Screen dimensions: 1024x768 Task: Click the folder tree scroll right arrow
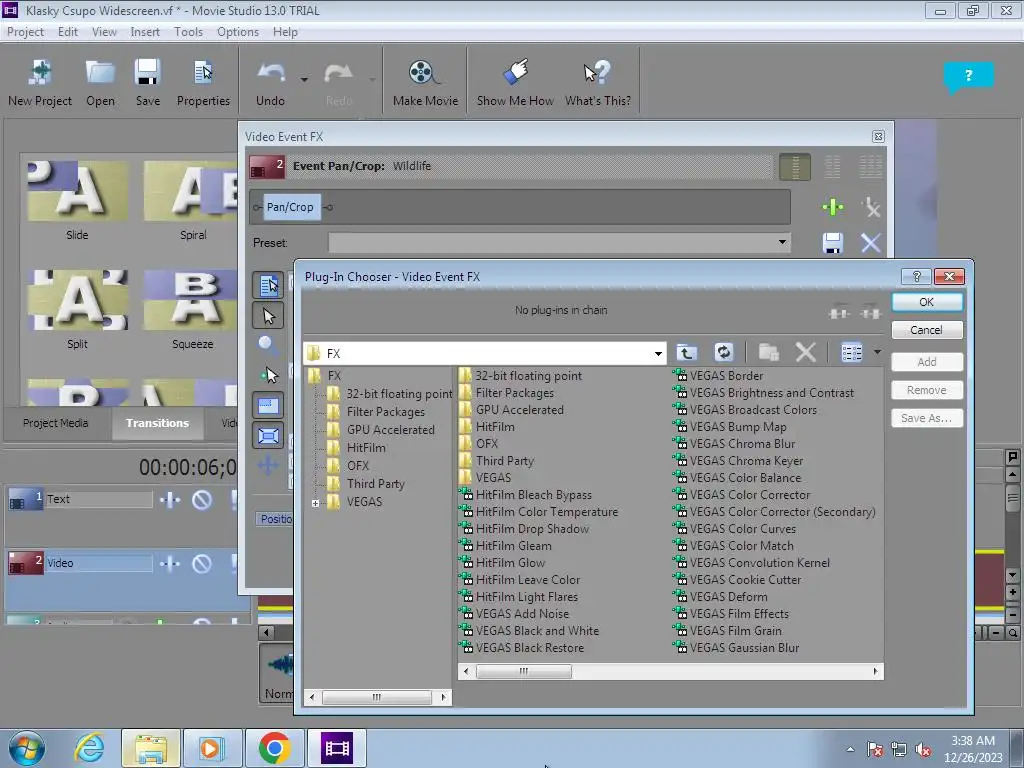tap(443, 697)
